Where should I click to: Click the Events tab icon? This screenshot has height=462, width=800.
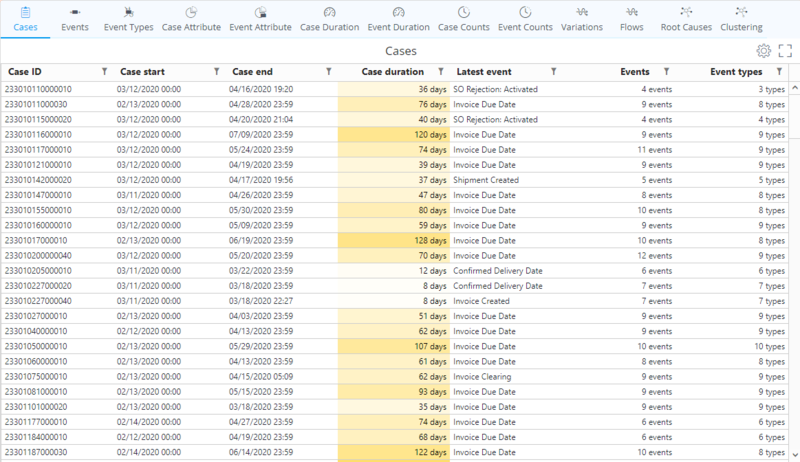pyautogui.click(x=75, y=12)
